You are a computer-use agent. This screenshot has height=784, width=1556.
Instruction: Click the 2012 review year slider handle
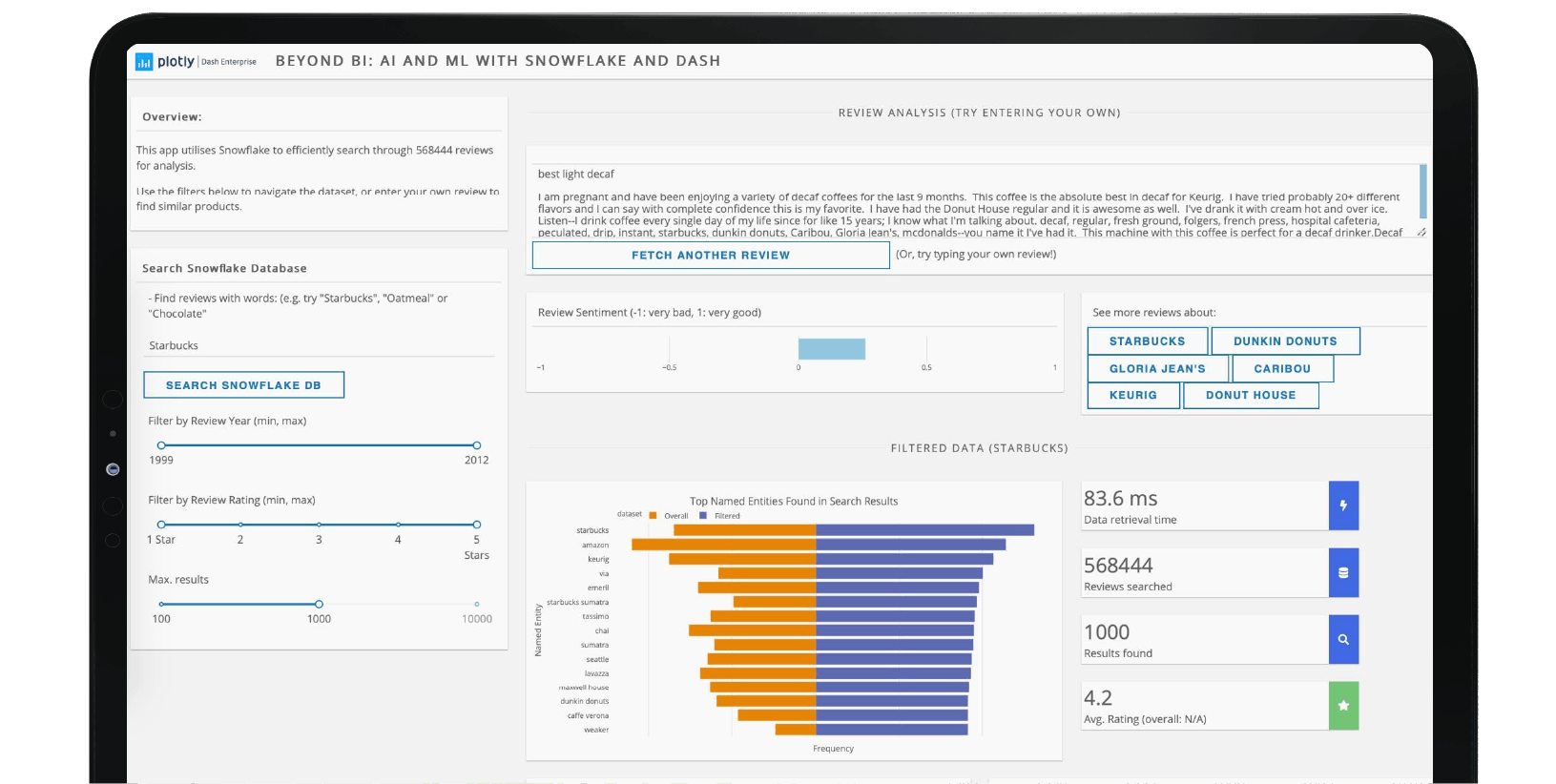477,445
